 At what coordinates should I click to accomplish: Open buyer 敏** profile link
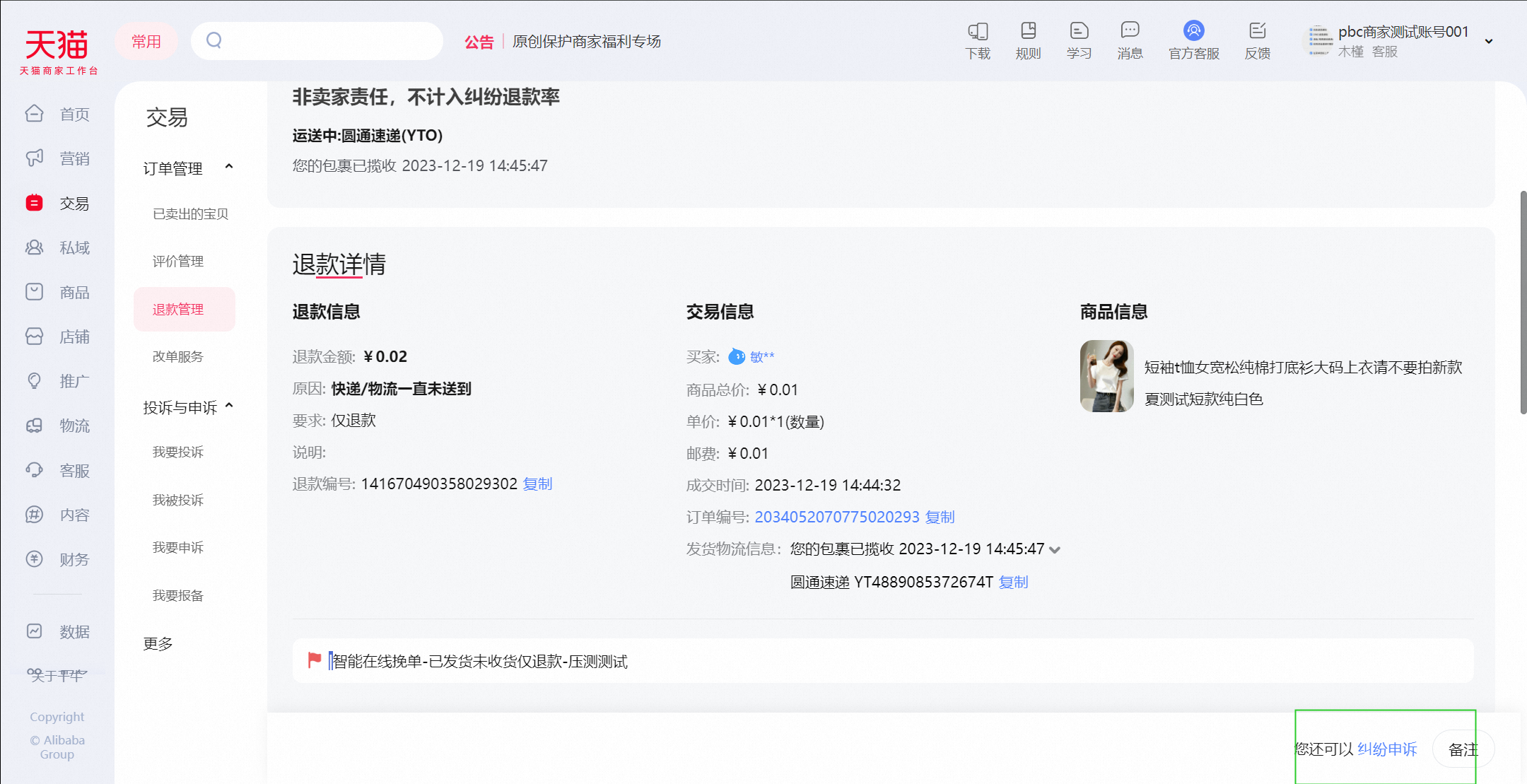coord(762,356)
